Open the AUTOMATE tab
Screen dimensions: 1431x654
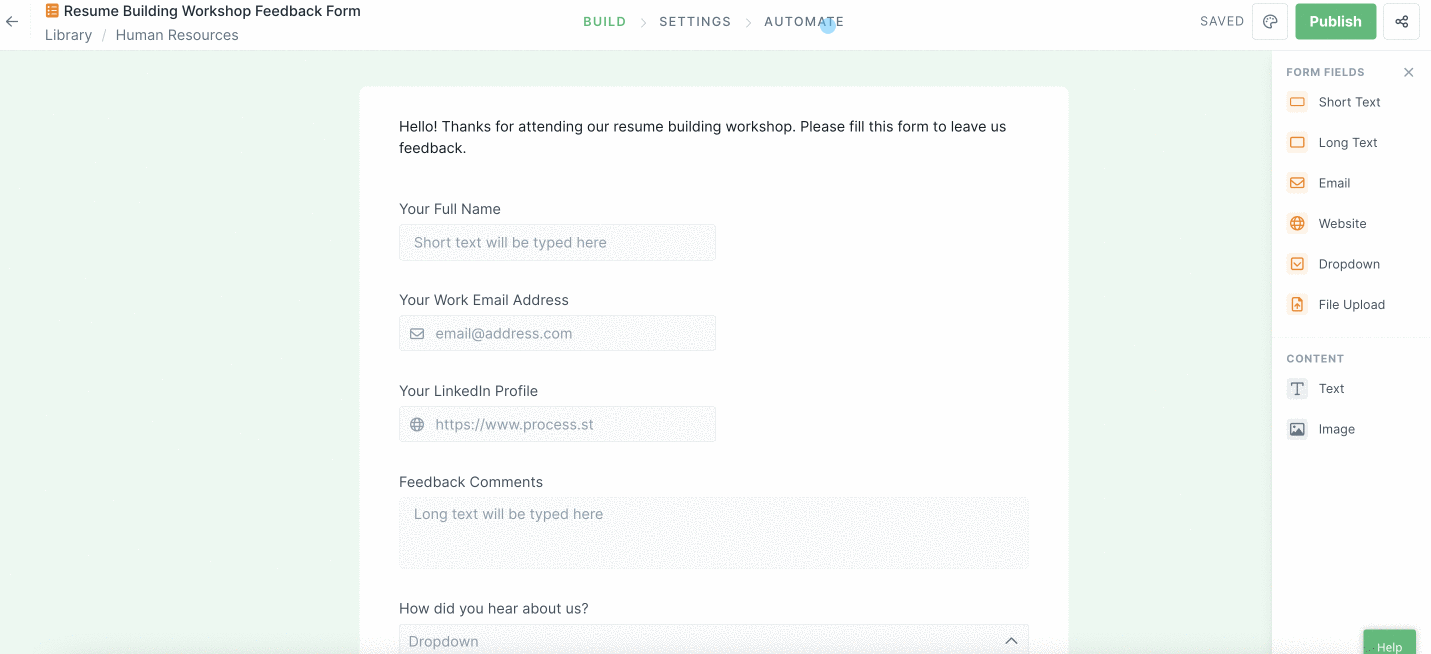[x=804, y=20]
